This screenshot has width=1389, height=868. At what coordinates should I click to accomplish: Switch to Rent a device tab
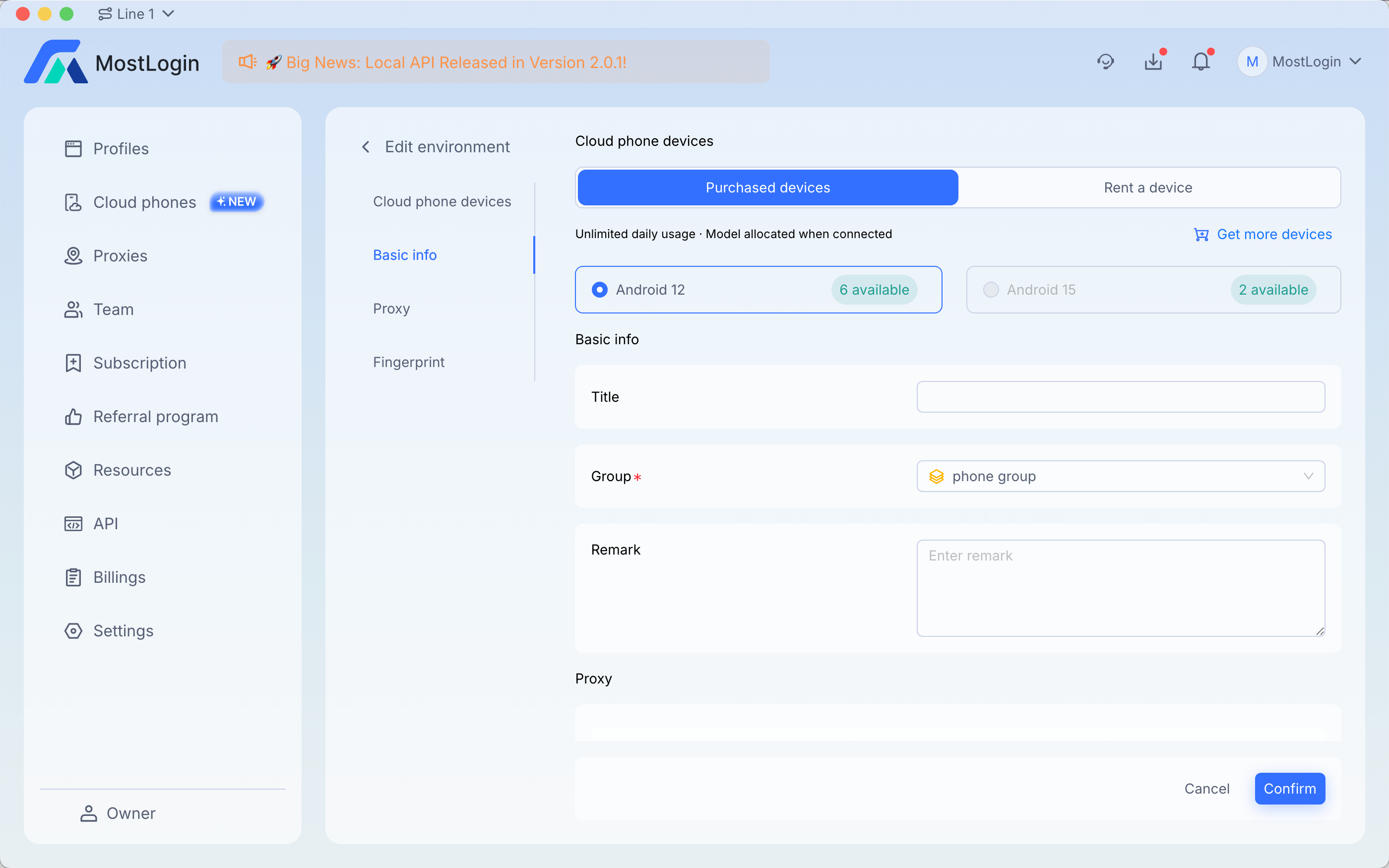click(1148, 187)
